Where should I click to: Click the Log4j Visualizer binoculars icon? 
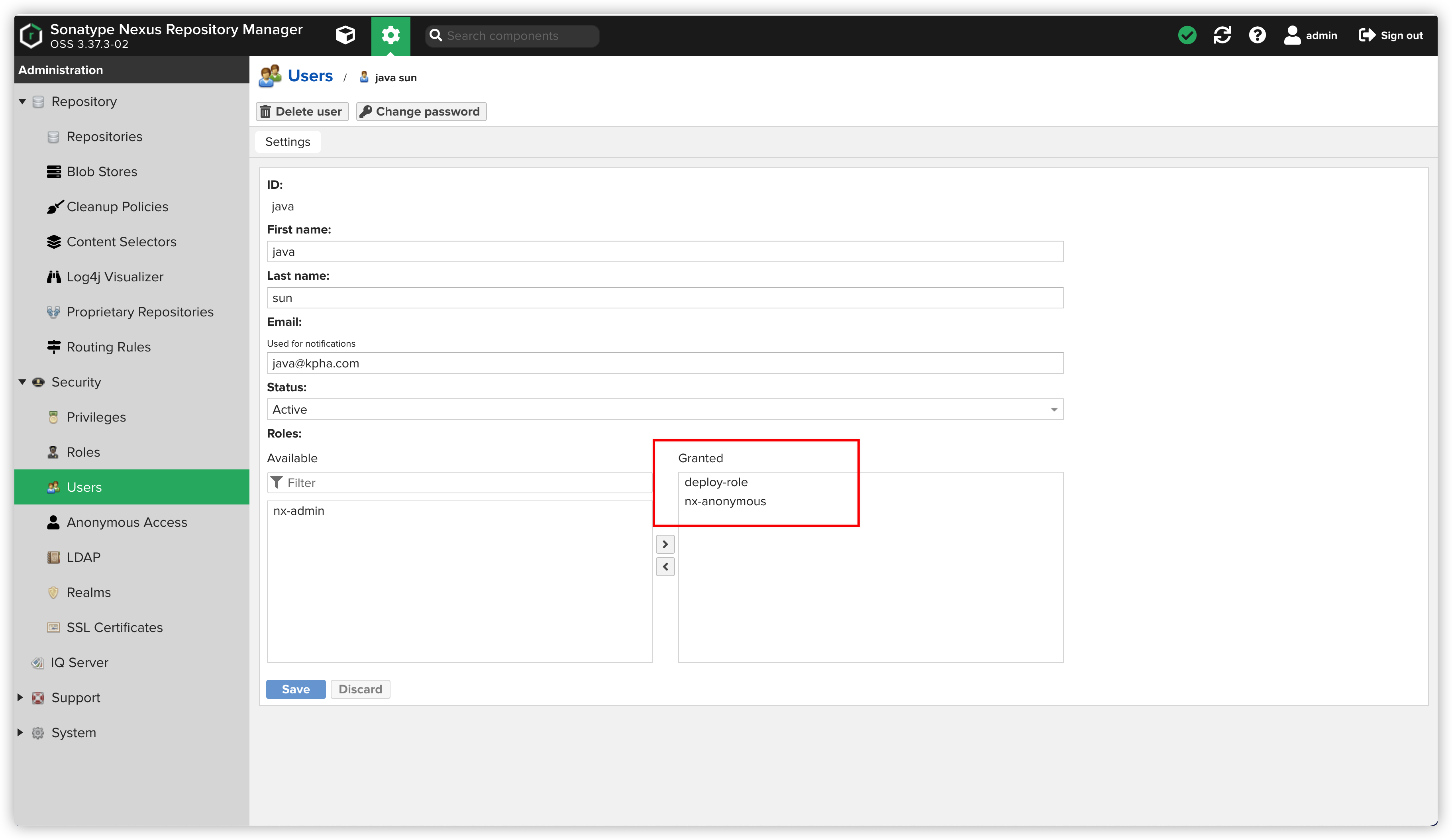[53, 277]
